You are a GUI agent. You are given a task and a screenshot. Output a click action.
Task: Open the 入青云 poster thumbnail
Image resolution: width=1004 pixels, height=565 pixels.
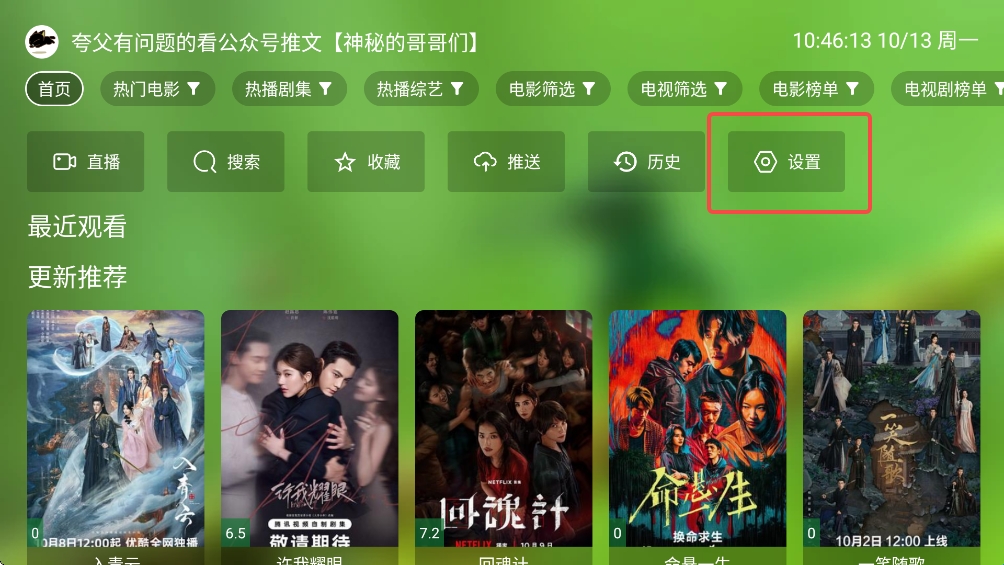116,429
